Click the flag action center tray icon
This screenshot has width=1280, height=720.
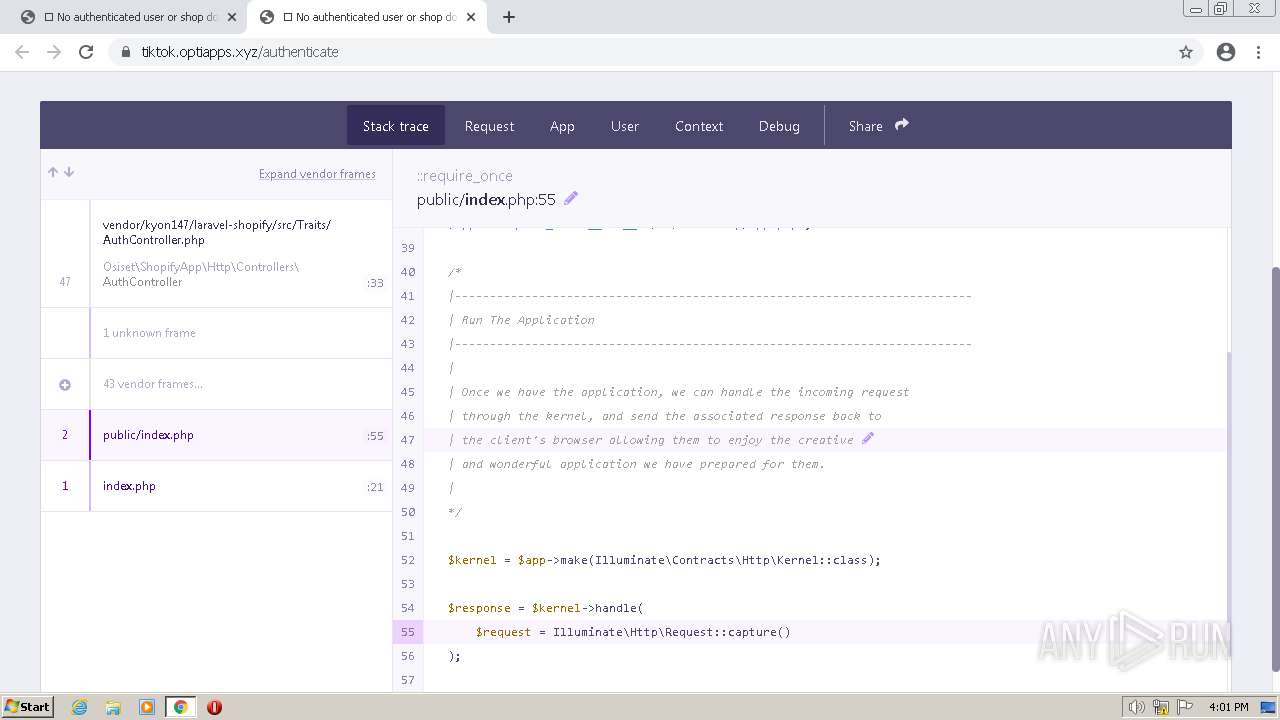[x=1184, y=707]
